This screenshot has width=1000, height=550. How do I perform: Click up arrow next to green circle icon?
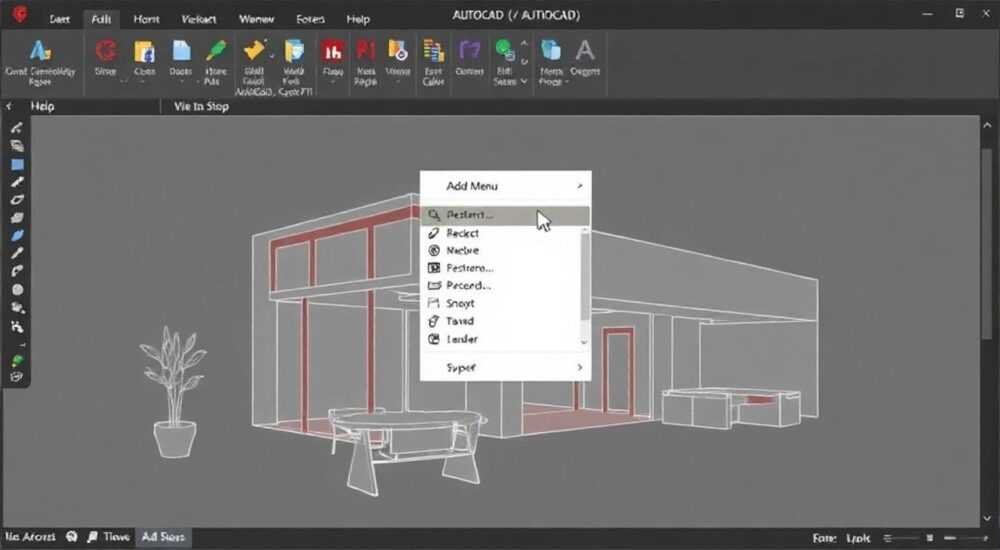tap(525, 43)
